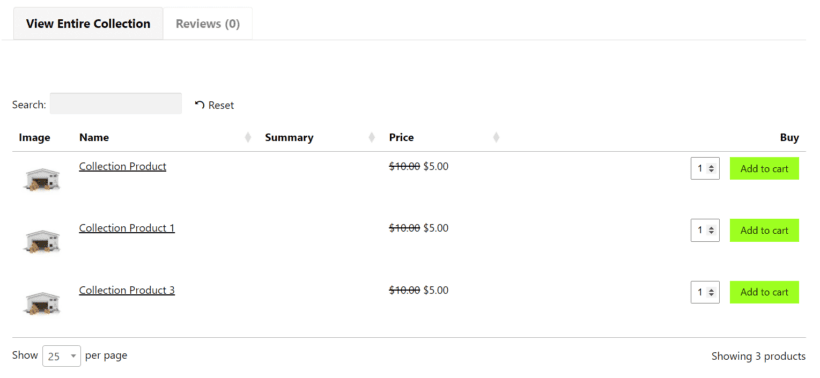The width and height of the screenshot is (820, 378).
Task: Sort table by Name column arrows
Action: pos(248,138)
